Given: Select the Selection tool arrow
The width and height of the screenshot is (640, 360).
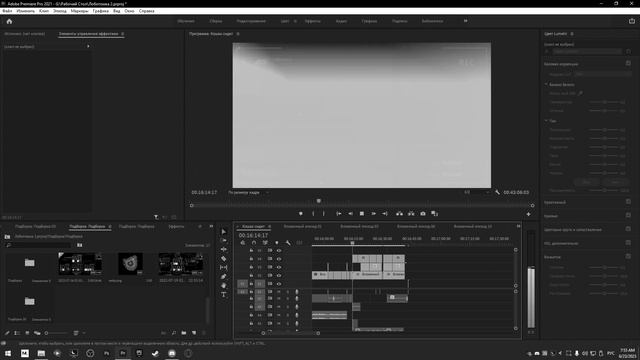Looking at the screenshot, I should [x=224, y=231].
